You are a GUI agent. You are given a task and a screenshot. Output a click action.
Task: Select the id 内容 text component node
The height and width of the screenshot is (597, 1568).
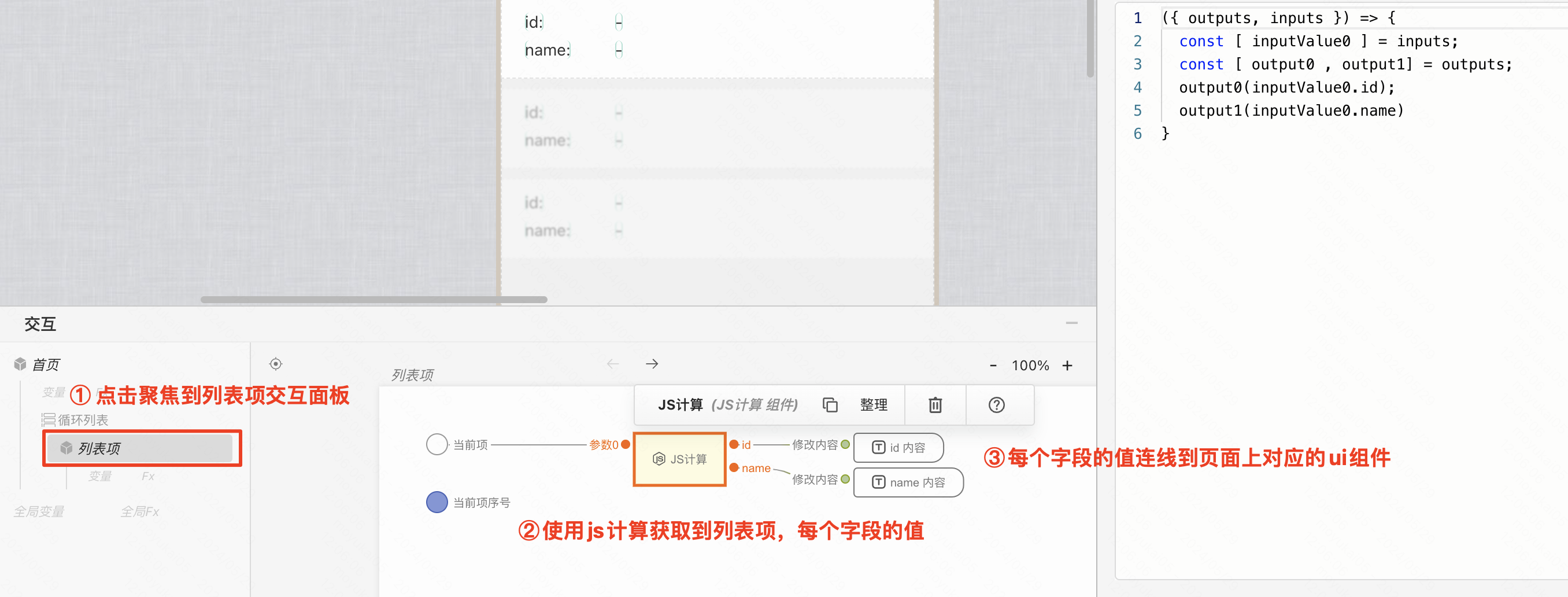[898, 448]
